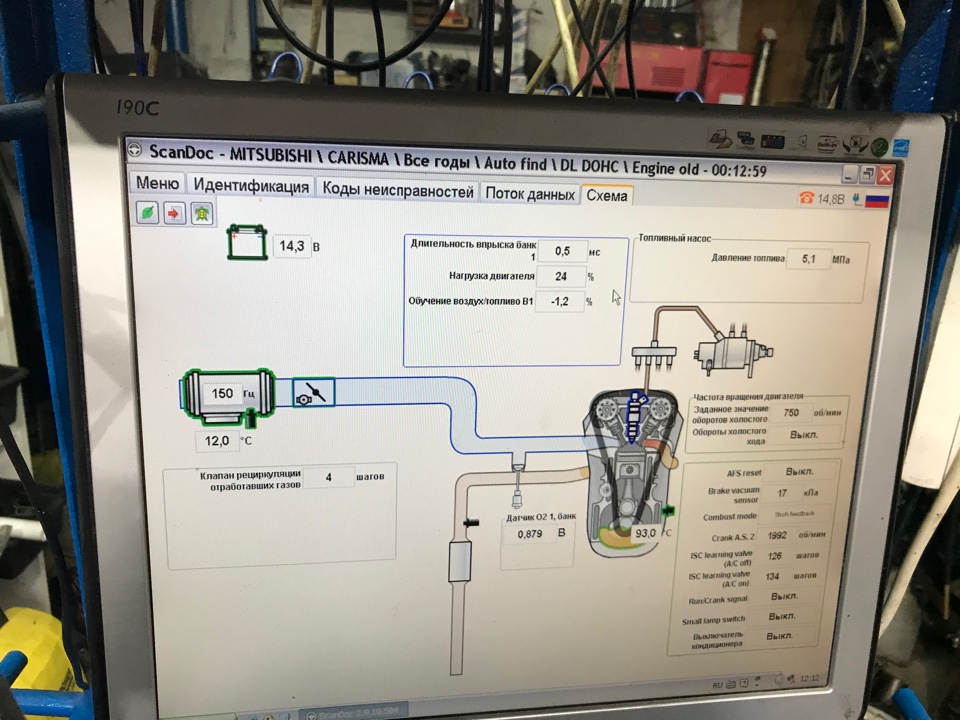Minimize the ScanDoc window
The width and height of the screenshot is (960, 720).
(x=849, y=175)
